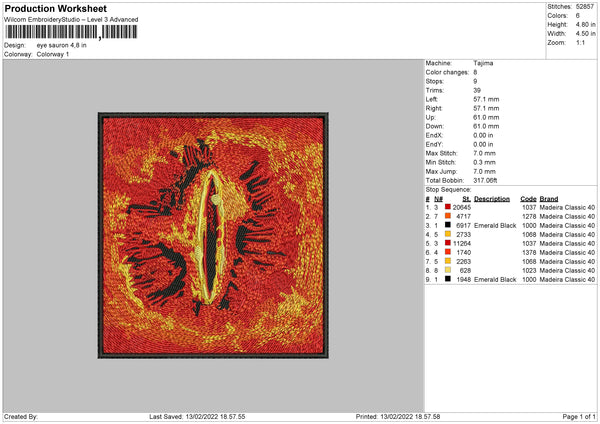Screen dimensions: 600x424
Task: Click the Stops value '9'
Action: coord(475,82)
